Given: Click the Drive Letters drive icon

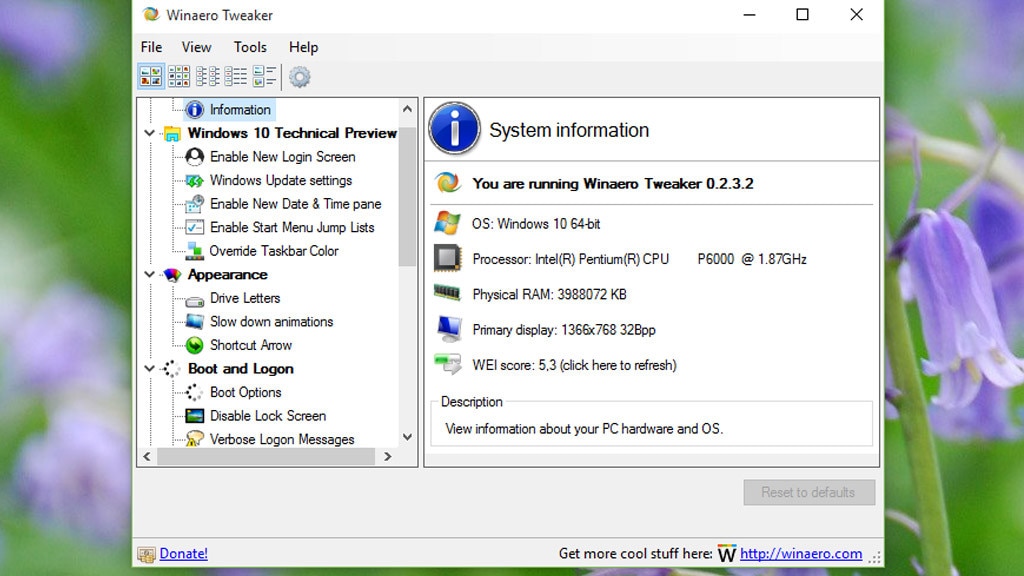Looking at the screenshot, I should [195, 300].
